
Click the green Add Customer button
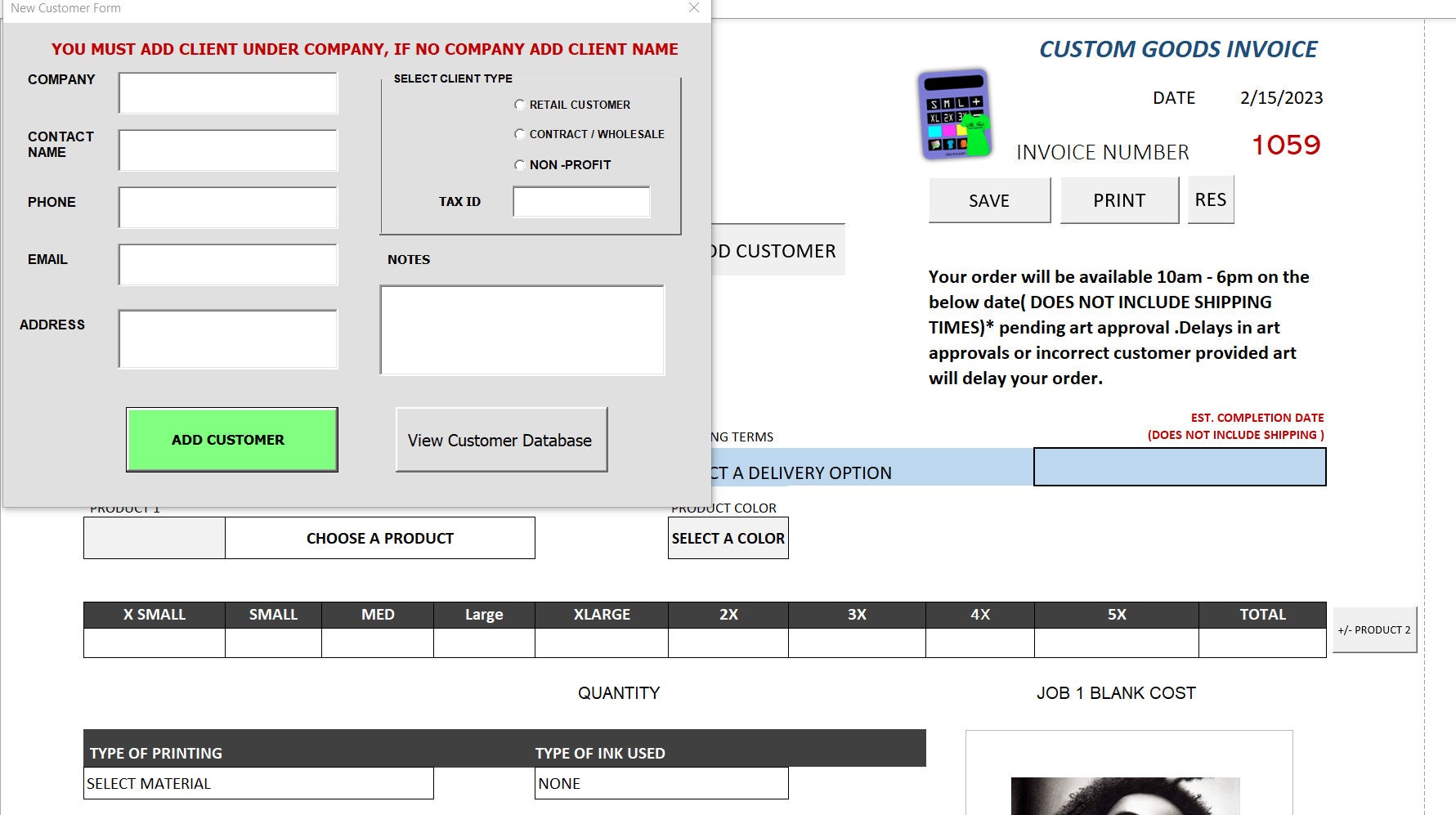[x=231, y=439]
